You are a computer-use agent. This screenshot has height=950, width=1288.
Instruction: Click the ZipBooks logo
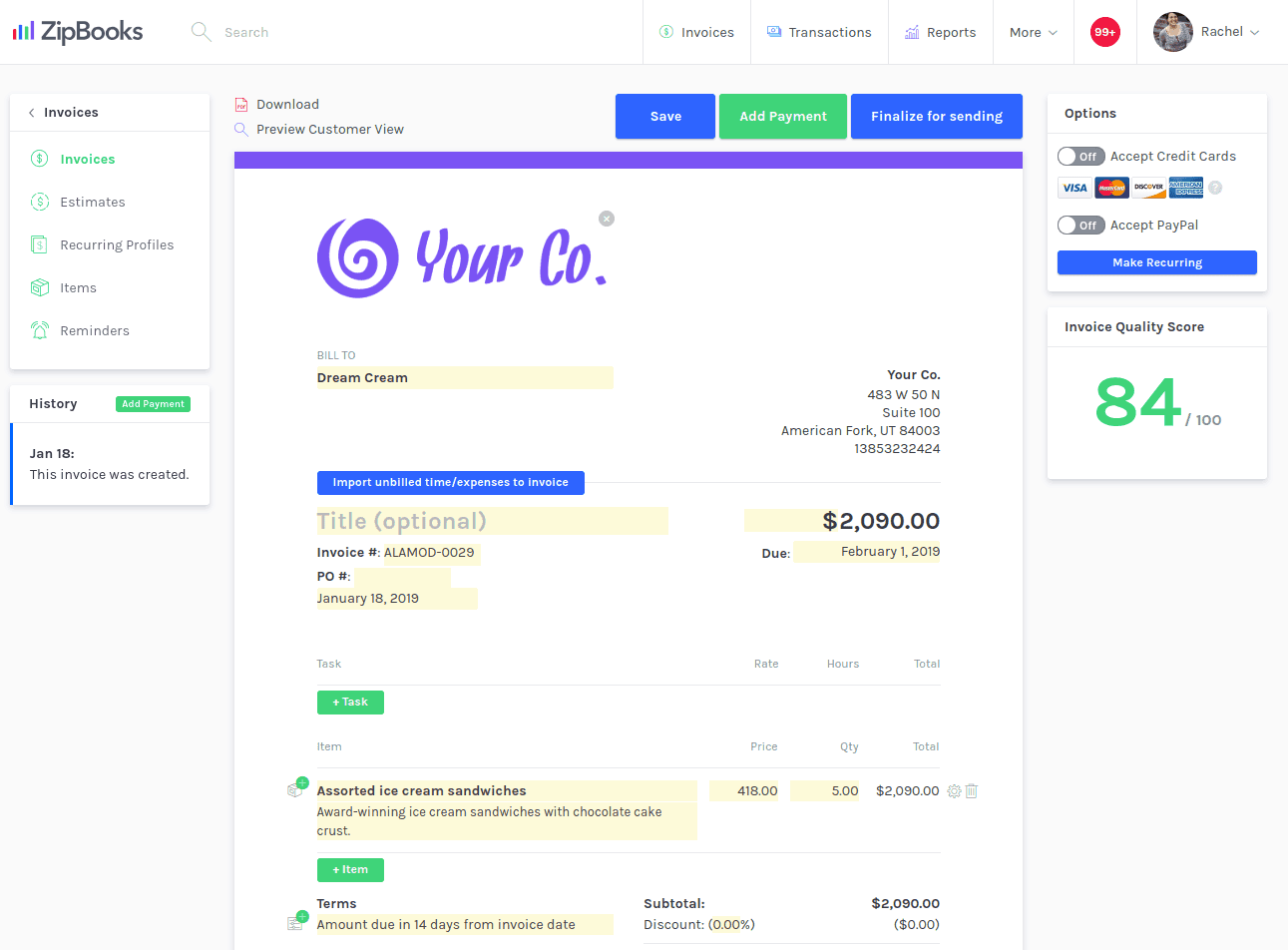pyautogui.click(x=77, y=31)
